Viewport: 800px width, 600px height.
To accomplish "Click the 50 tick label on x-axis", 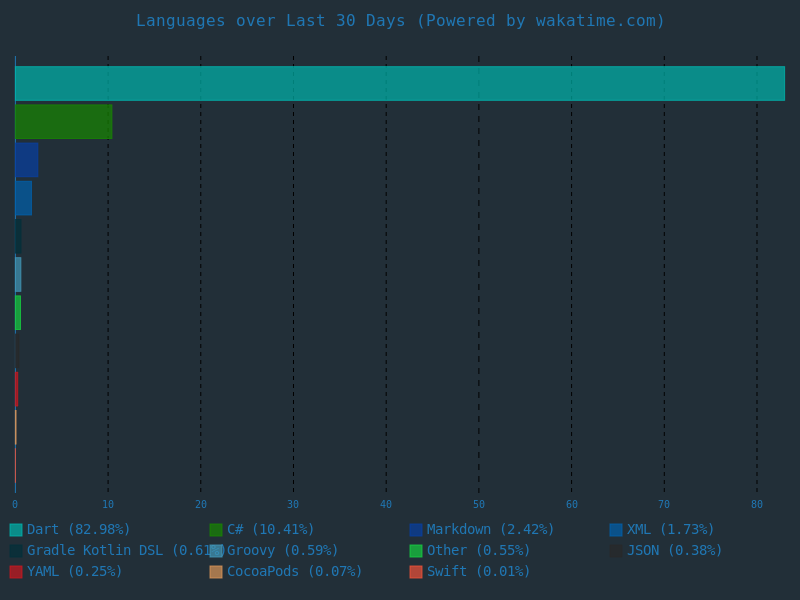I will coord(479,505).
